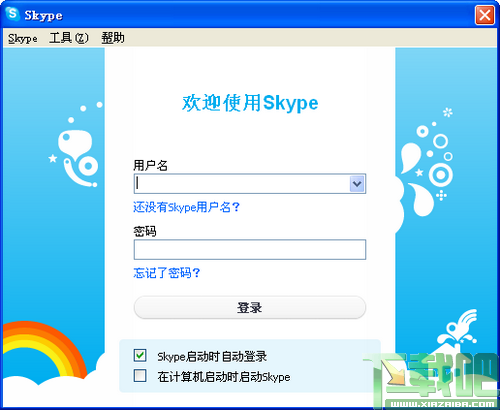
Task: Click the Skype logo icon in title bar
Action: click(x=13, y=14)
